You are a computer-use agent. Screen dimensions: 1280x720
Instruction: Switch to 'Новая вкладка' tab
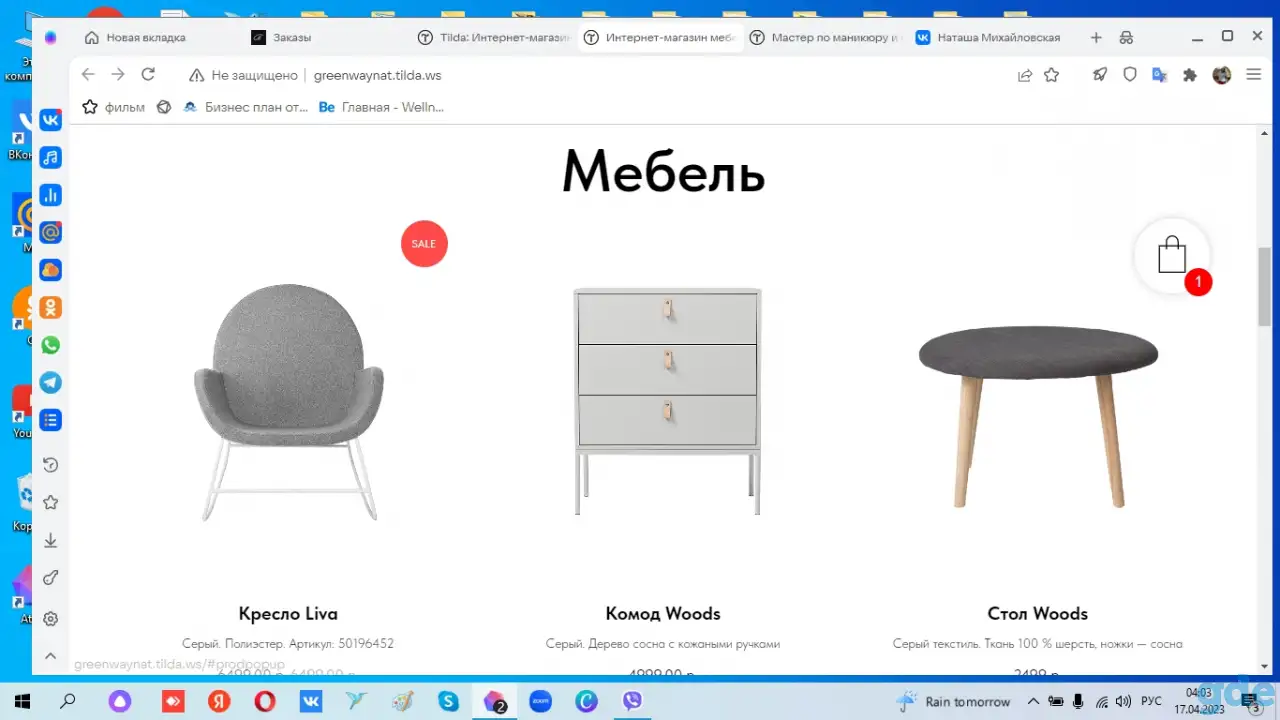[x=146, y=38]
